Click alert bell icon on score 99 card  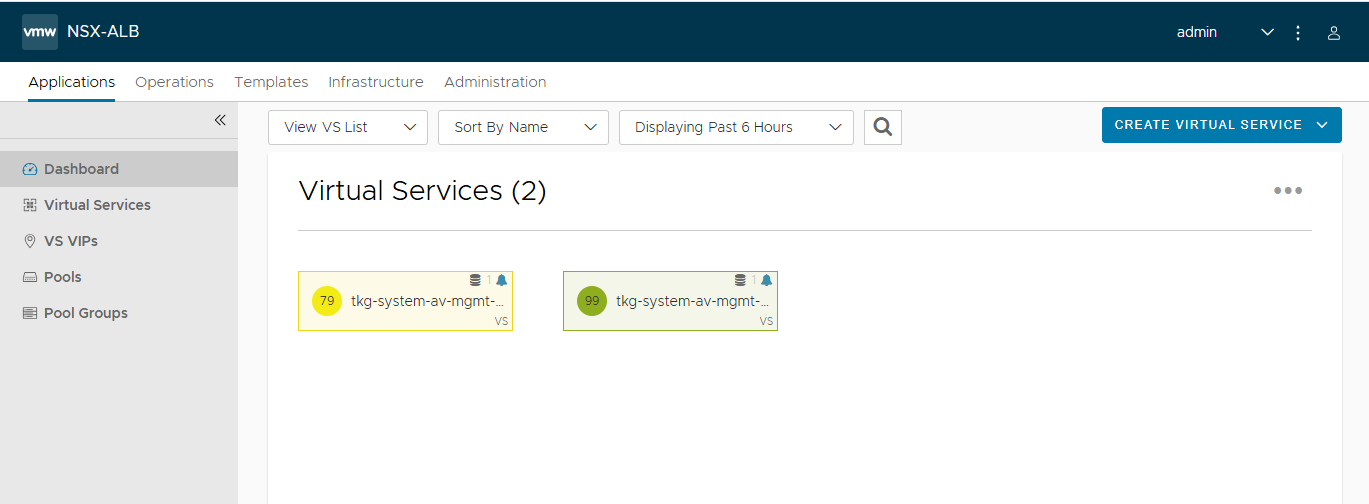click(767, 280)
